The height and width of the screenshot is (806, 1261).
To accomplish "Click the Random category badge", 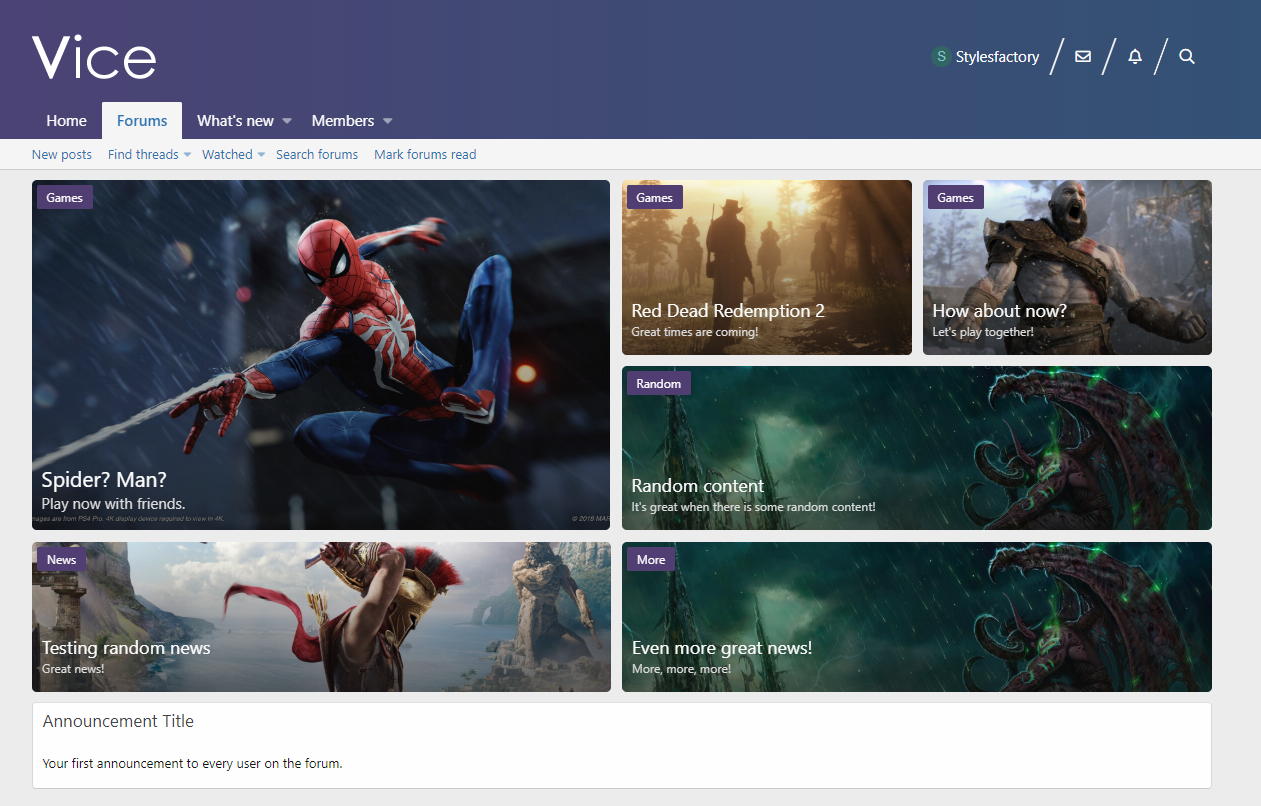I will tap(658, 384).
